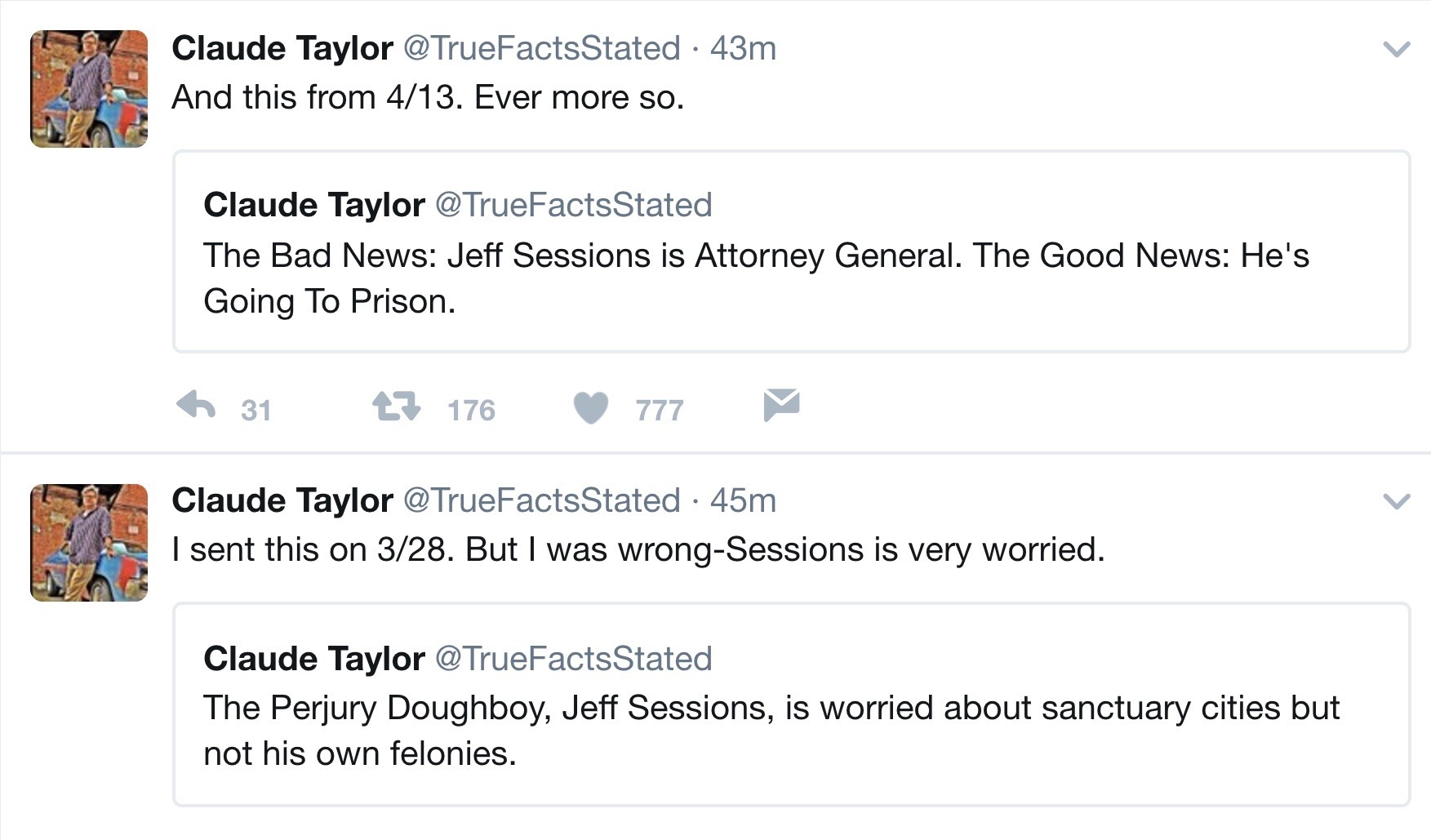Viewport: 1431px width, 840px height.
Task: Click the "And this from 4/13" tweet text
Action: [427, 97]
